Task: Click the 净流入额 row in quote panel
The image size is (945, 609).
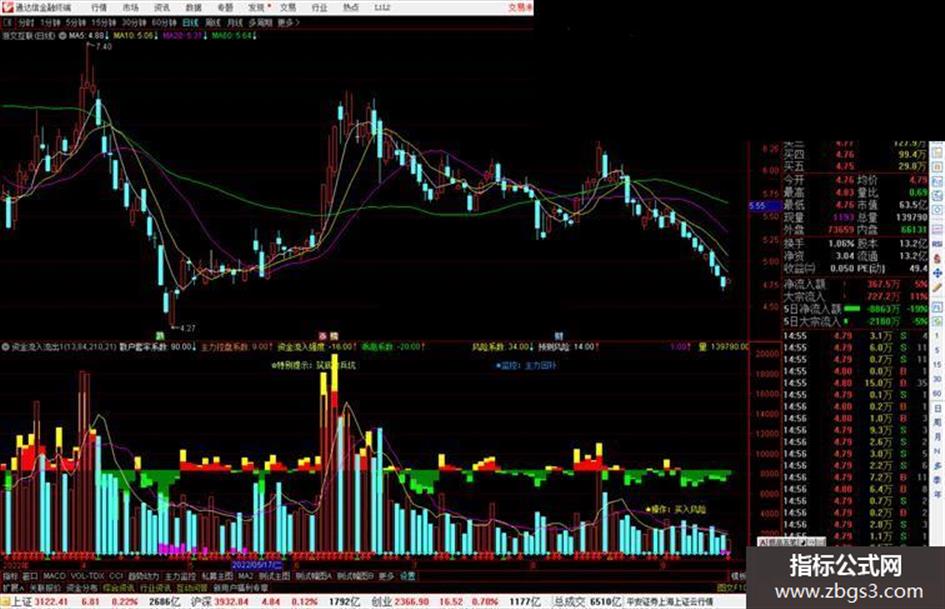Action: (x=856, y=284)
